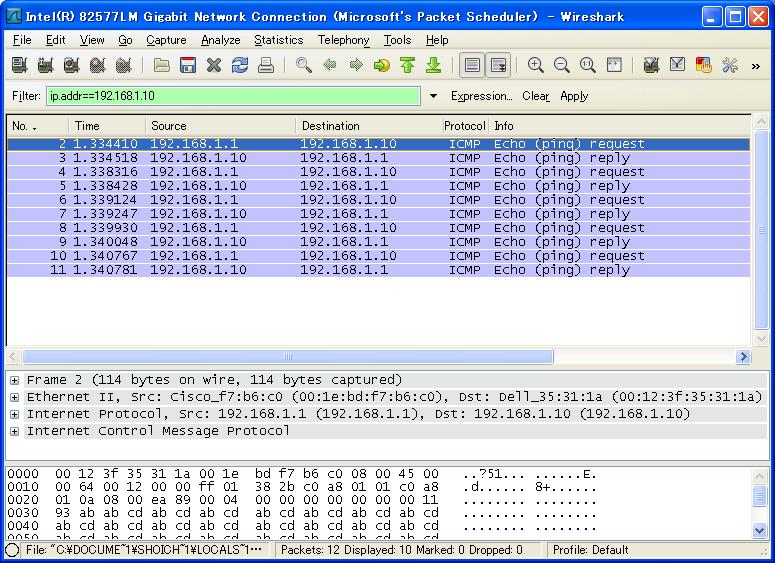Apply the display filter
Image resolution: width=775 pixels, height=563 pixels.
point(574,96)
